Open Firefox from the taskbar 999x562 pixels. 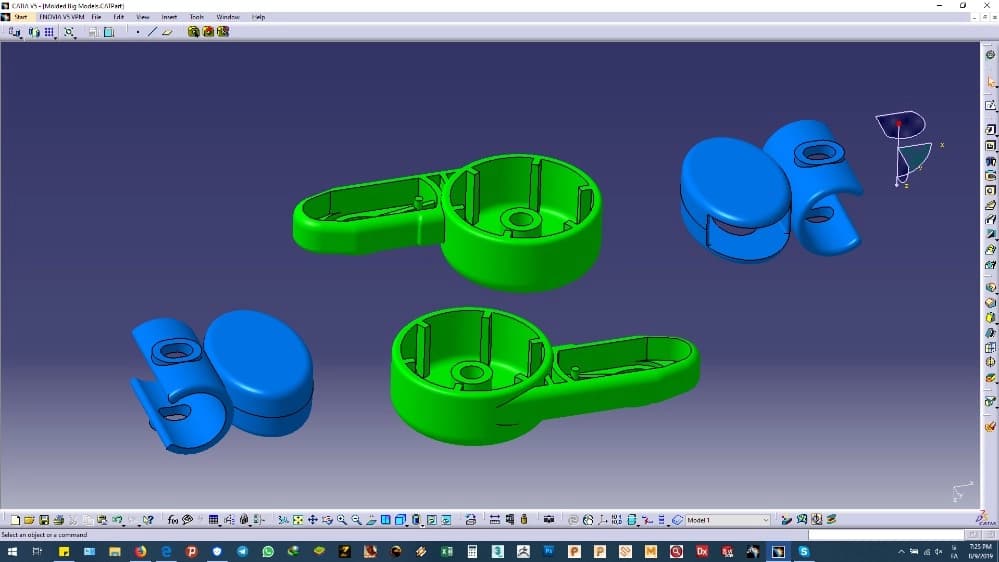pyautogui.click(x=140, y=551)
